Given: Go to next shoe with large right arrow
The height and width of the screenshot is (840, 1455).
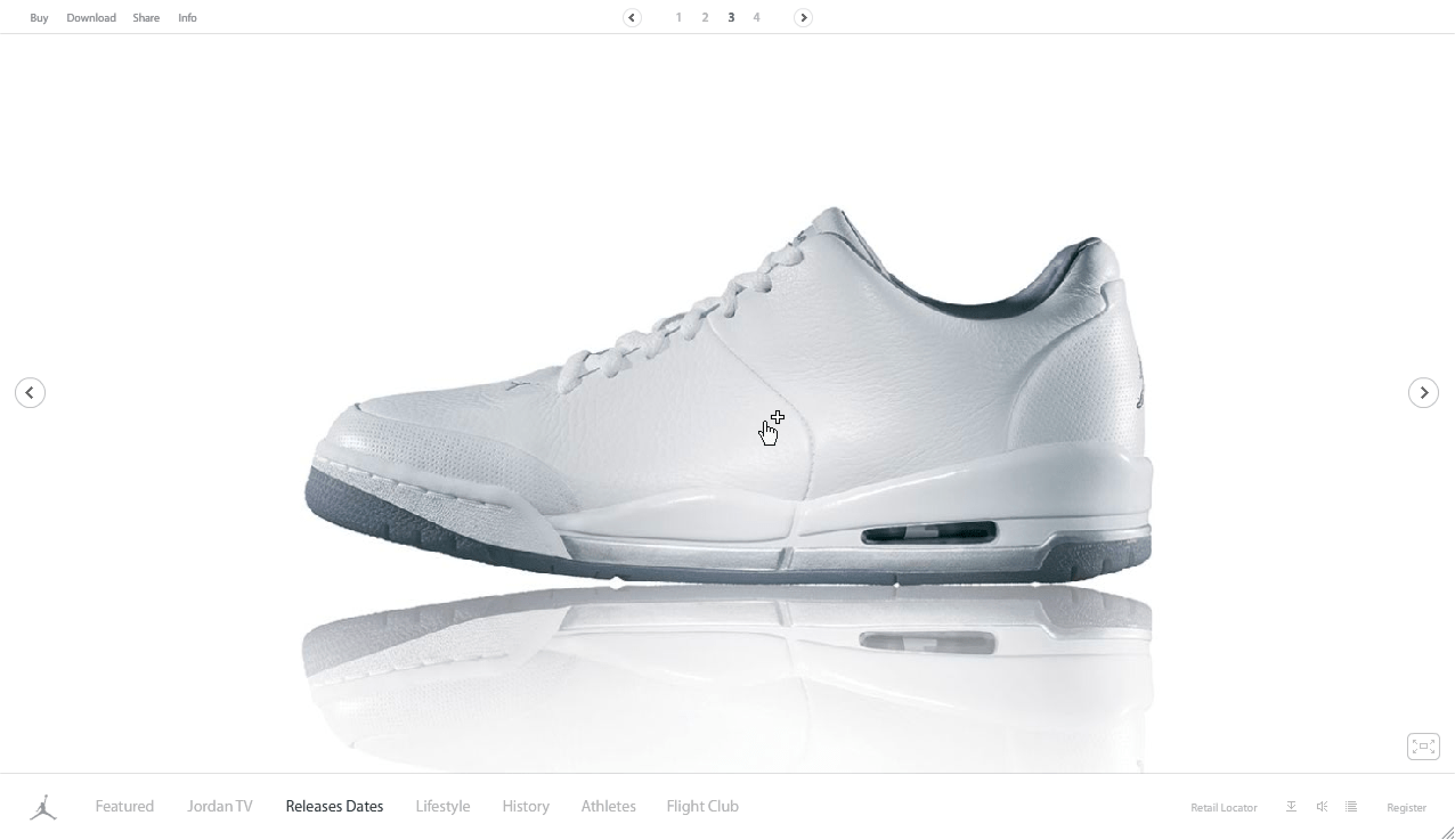Looking at the screenshot, I should [x=1423, y=393].
